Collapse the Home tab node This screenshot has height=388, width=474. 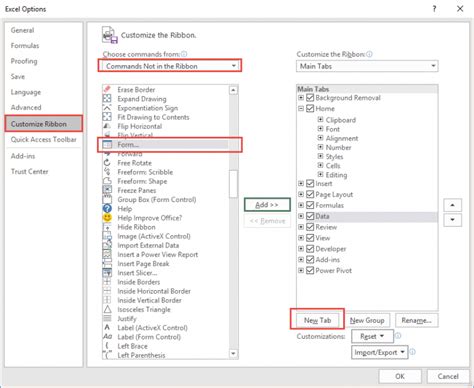(301, 108)
